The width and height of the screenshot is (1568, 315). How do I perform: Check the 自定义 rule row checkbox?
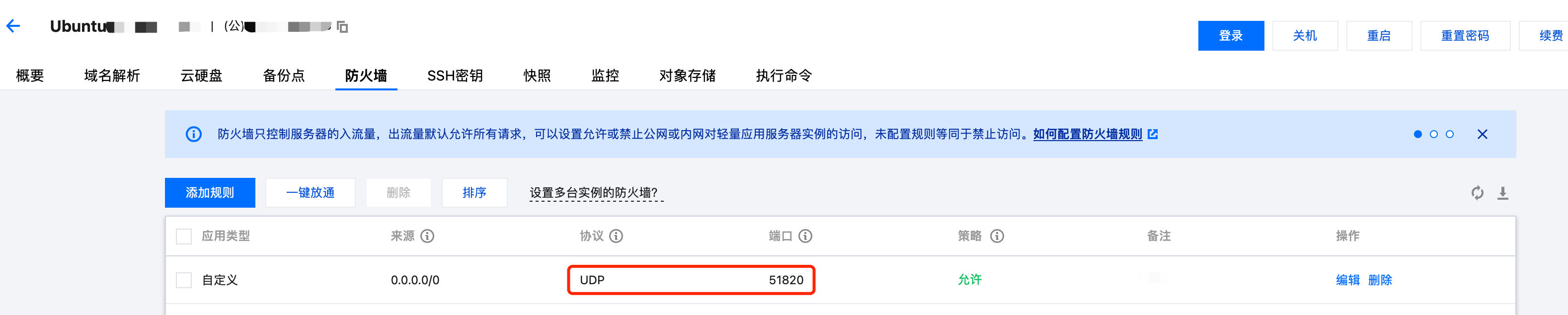pyautogui.click(x=184, y=280)
